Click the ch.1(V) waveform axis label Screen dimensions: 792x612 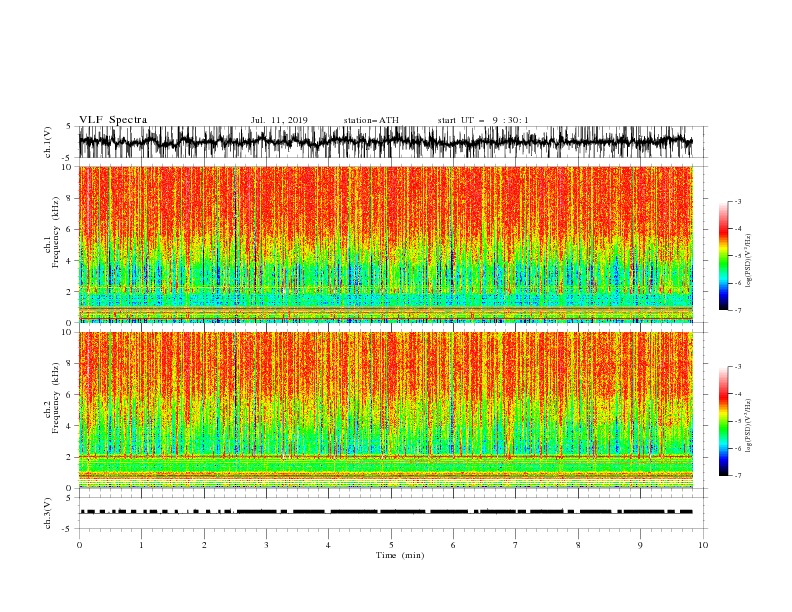pos(48,142)
